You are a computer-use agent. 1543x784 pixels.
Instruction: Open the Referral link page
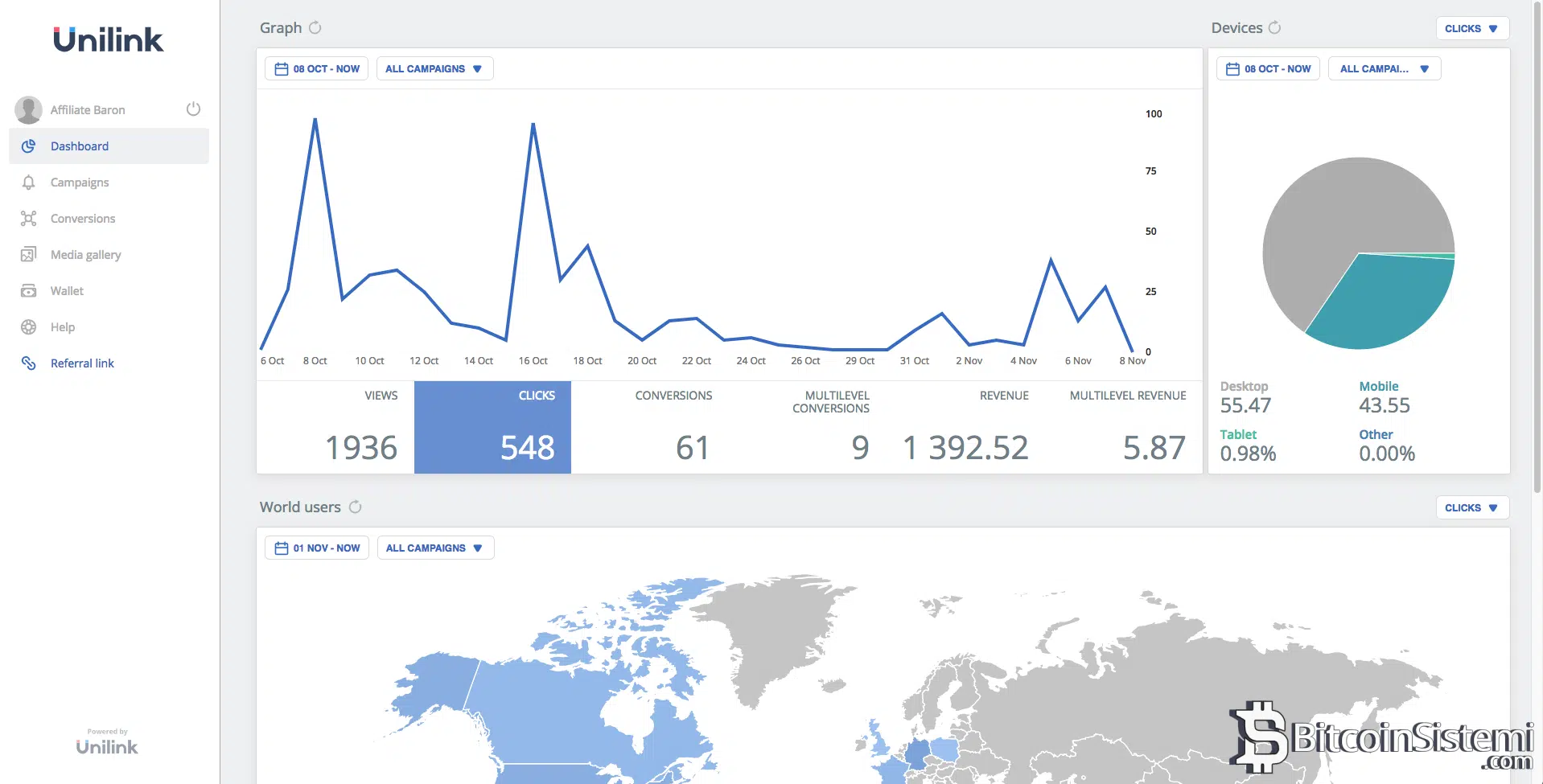(x=82, y=363)
